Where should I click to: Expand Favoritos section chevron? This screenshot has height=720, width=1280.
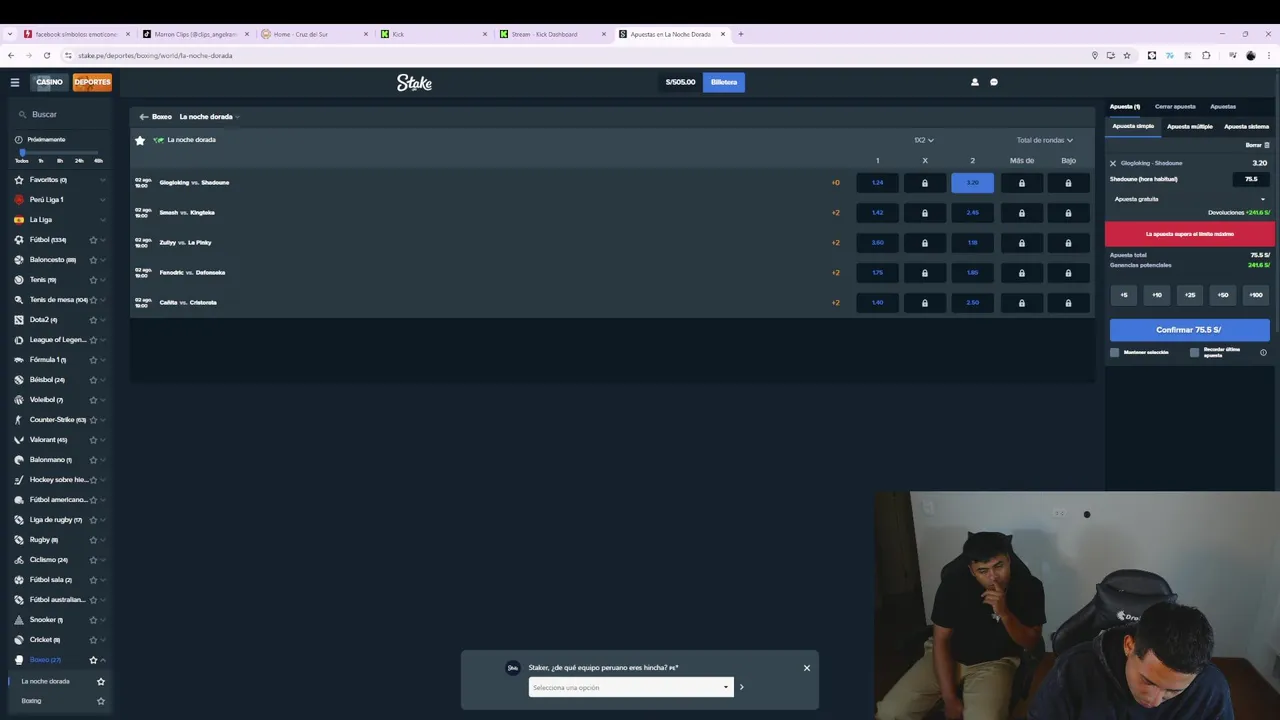(x=103, y=180)
